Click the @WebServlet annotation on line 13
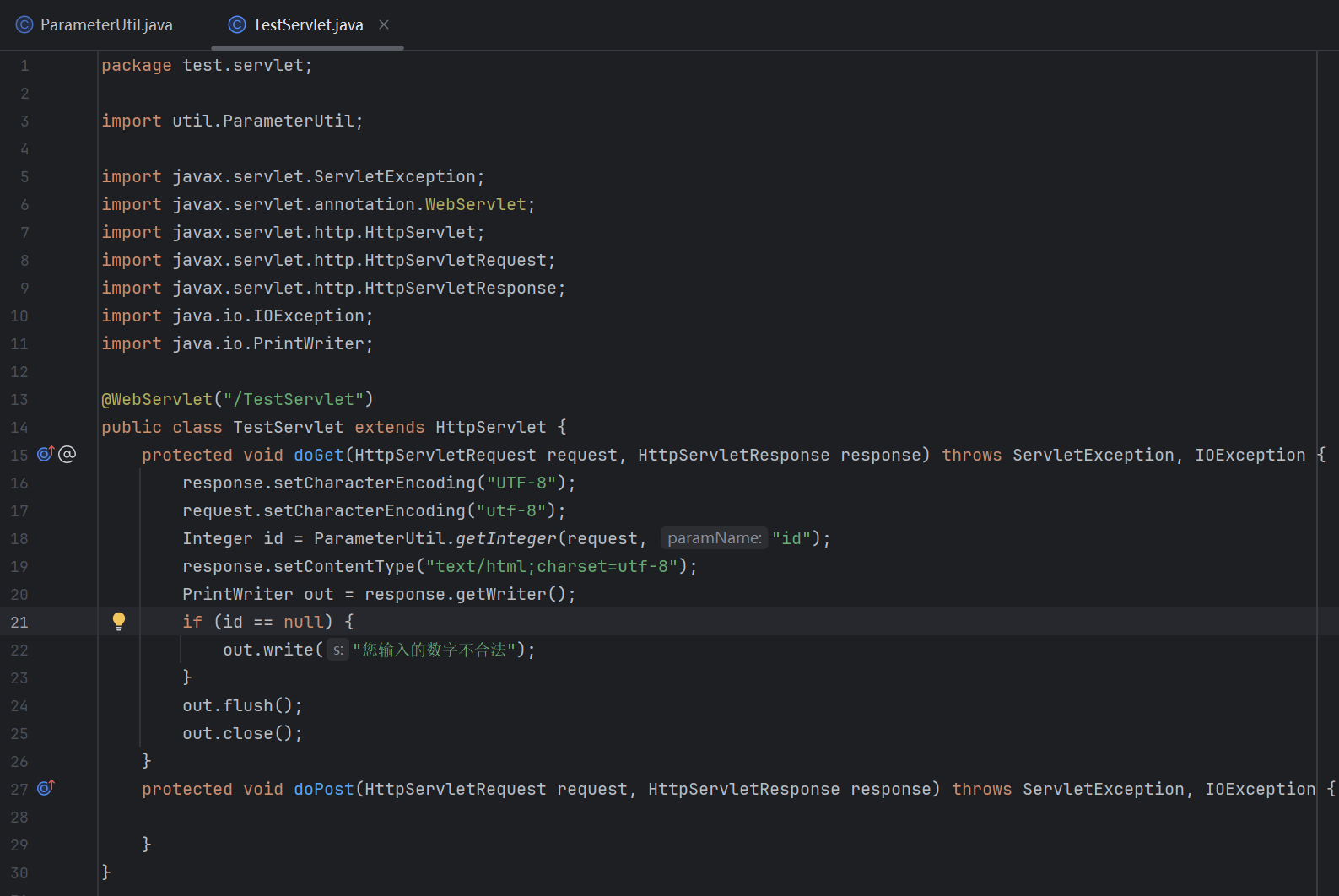 (x=157, y=399)
